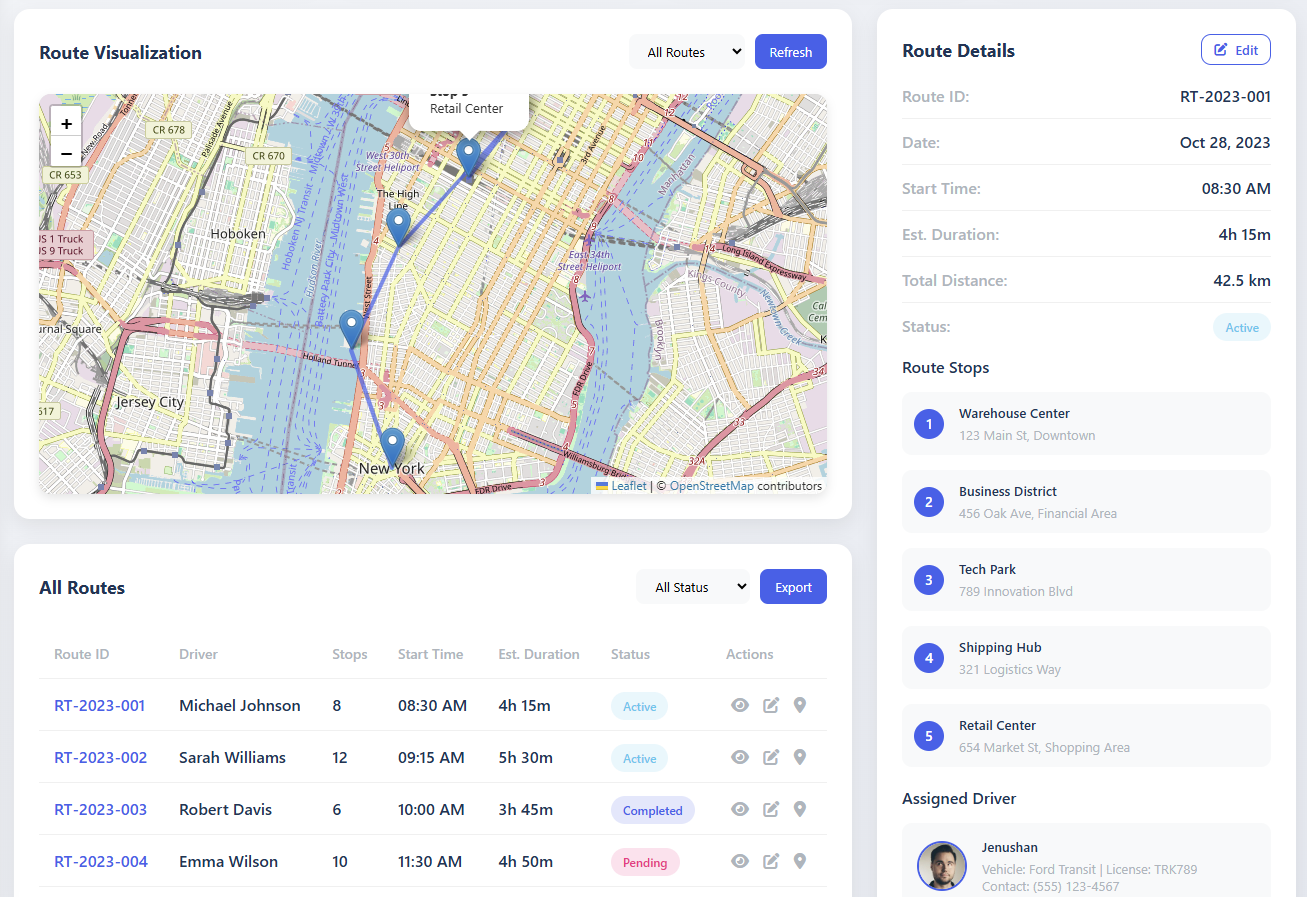Screen dimensions: 1307x897
Task: Export the routes table
Action: click(793, 587)
